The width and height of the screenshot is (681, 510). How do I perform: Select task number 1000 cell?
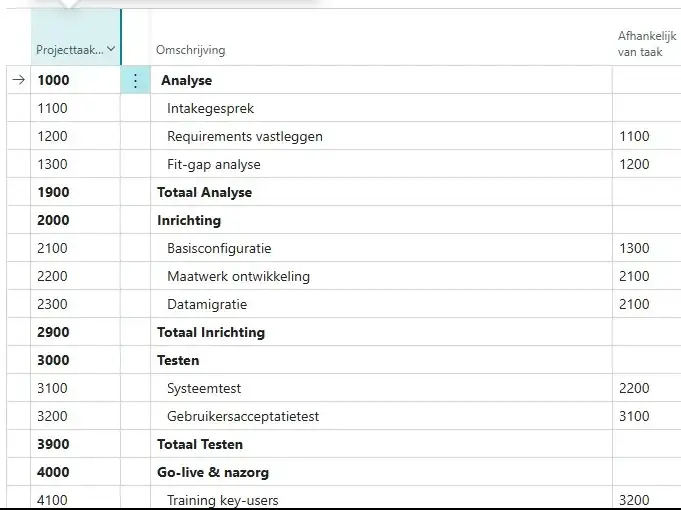[76, 80]
